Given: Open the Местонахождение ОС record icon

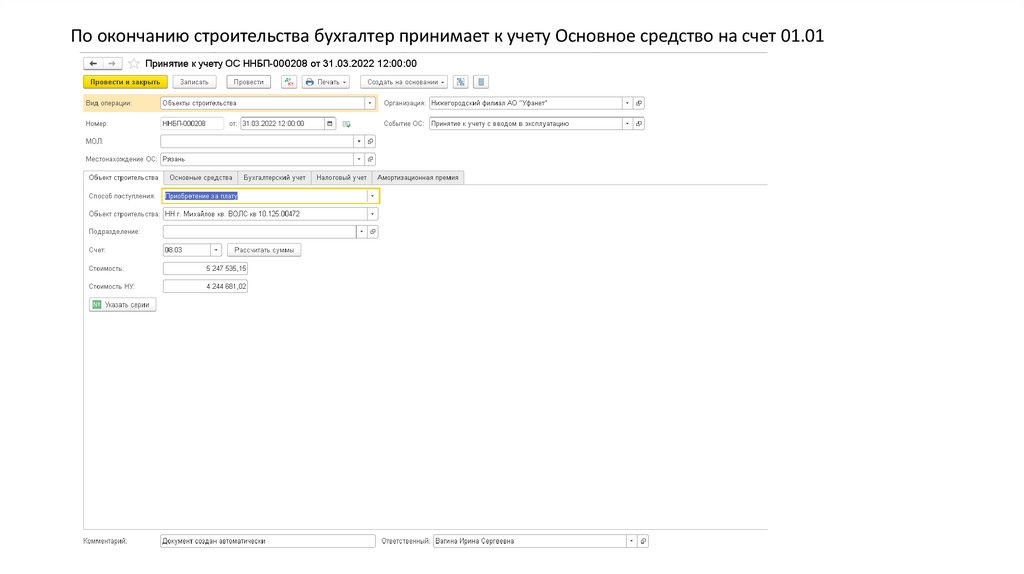Looking at the screenshot, I should pyautogui.click(x=370, y=159).
